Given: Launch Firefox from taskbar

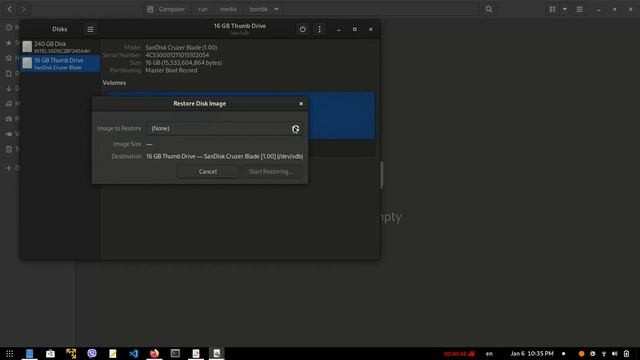Looking at the screenshot, I should [154, 353].
